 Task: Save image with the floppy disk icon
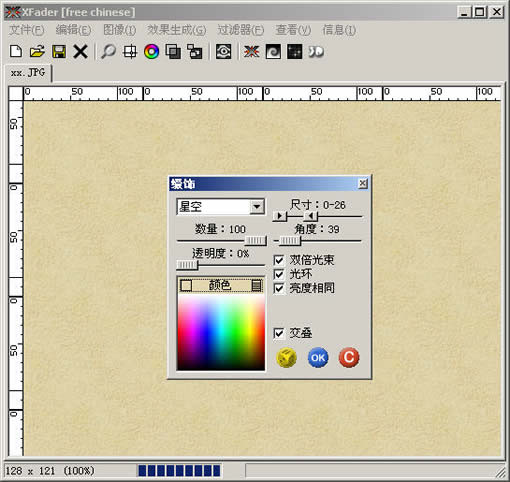(59, 52)
